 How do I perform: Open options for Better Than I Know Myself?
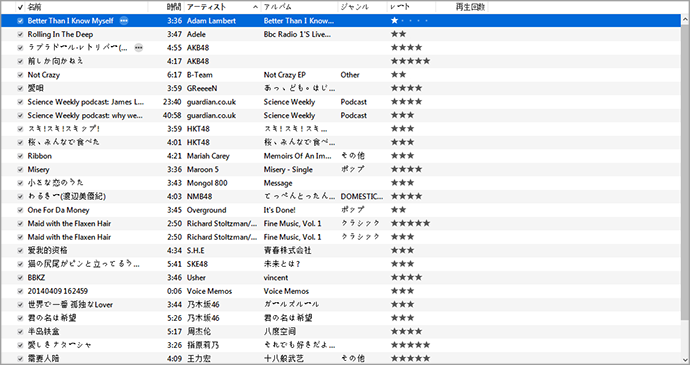click(x=124, y=21)
